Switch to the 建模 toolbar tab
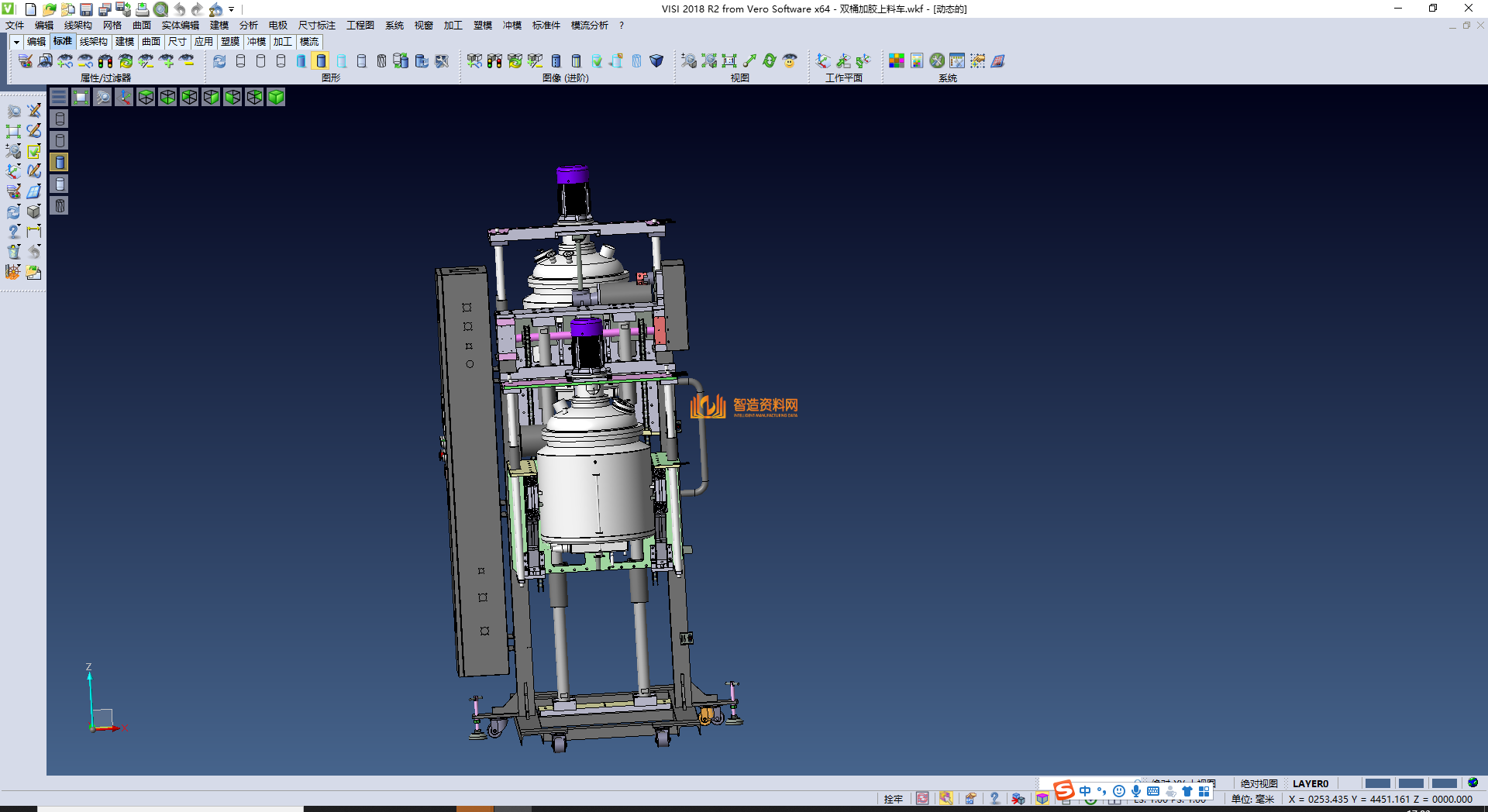The height and width of the screenshot is (812, 1488). [124, 42]
